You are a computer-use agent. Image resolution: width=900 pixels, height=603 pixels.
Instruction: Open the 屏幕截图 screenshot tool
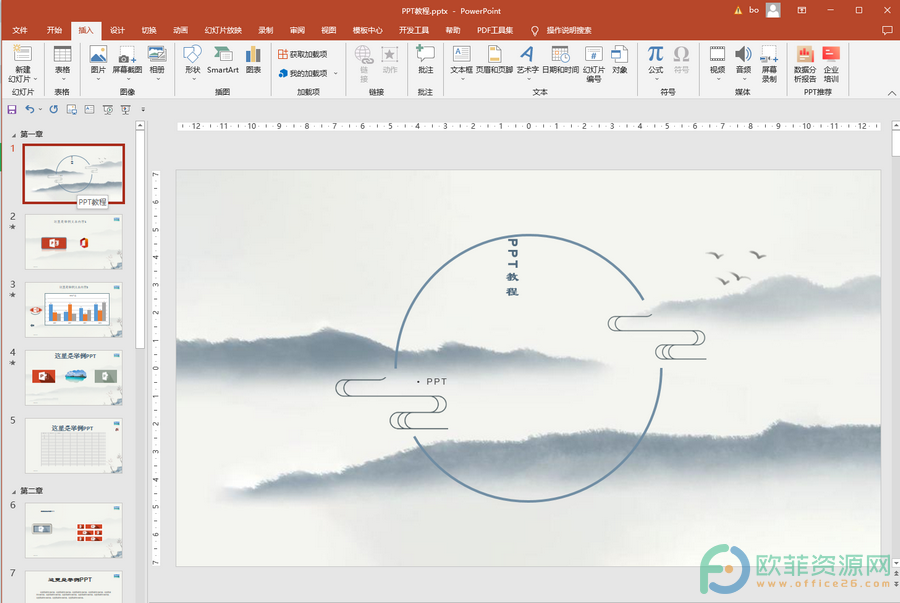(127, 64)
